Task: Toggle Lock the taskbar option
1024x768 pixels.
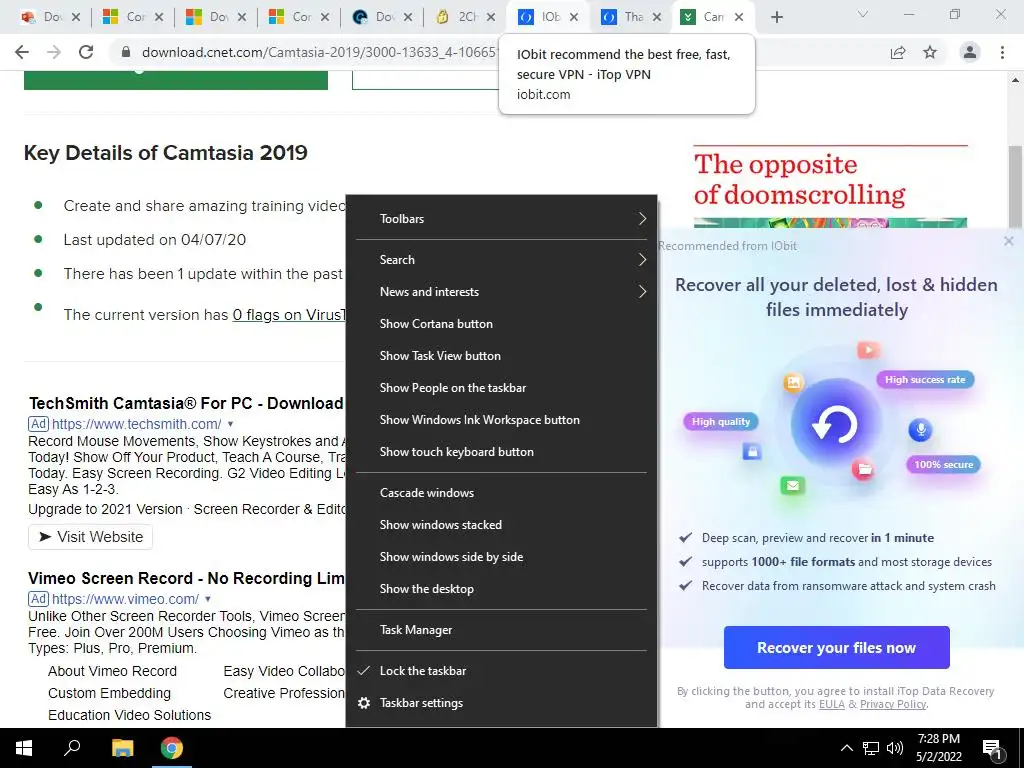Action: tap(502, 671)
